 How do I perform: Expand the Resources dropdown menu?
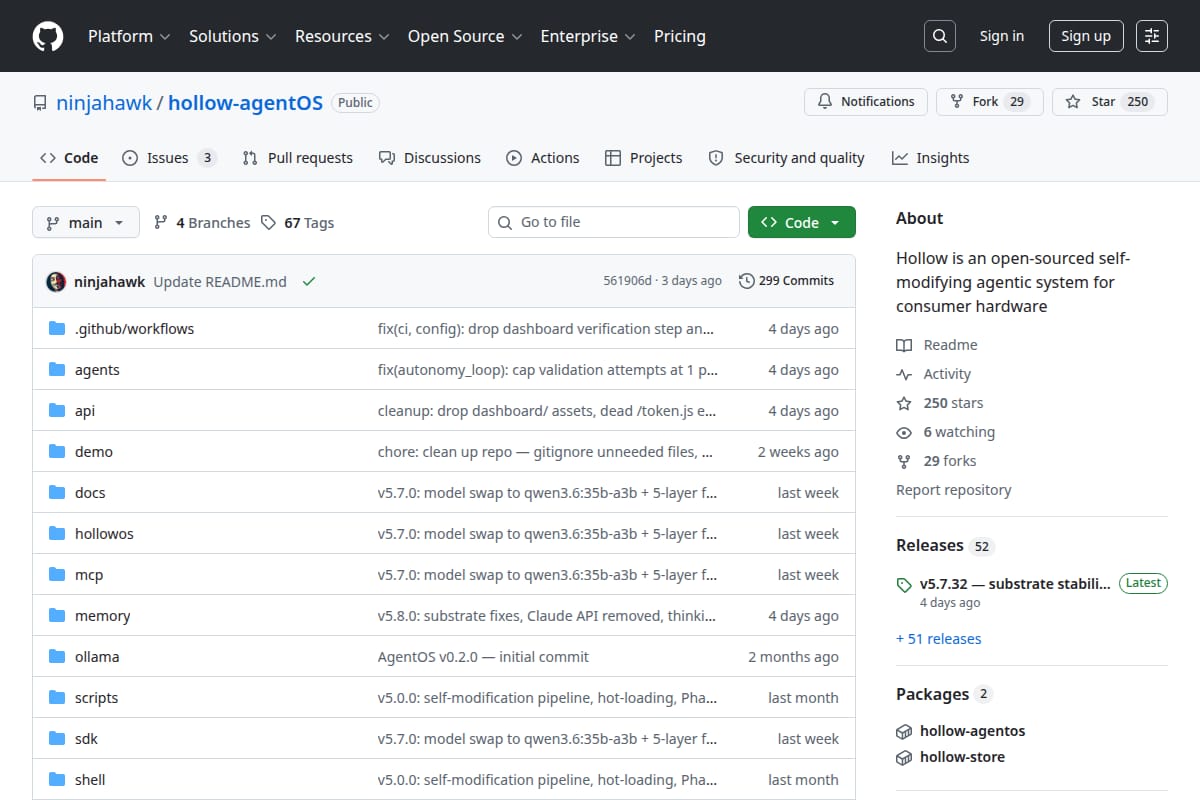[x=341, y=36]
